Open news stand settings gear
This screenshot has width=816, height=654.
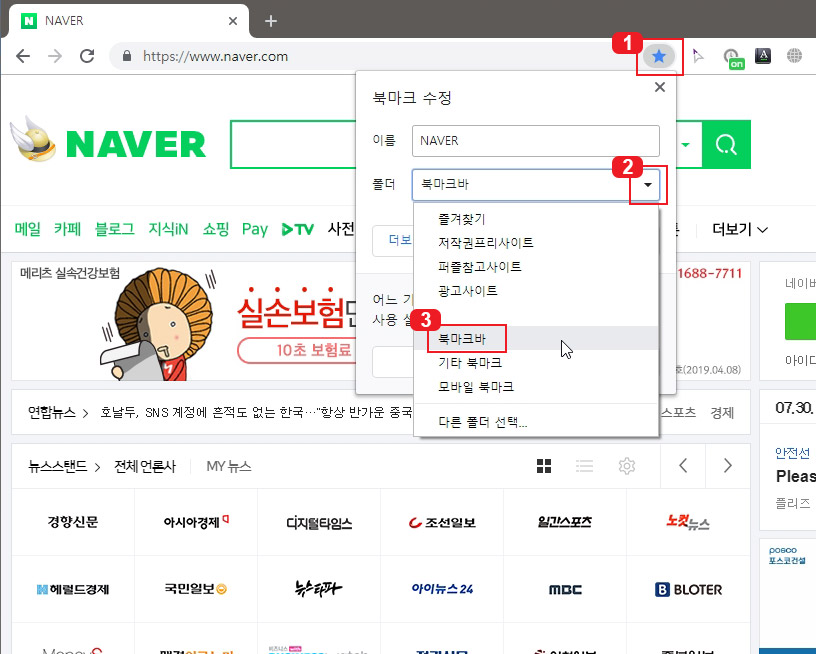627,466
